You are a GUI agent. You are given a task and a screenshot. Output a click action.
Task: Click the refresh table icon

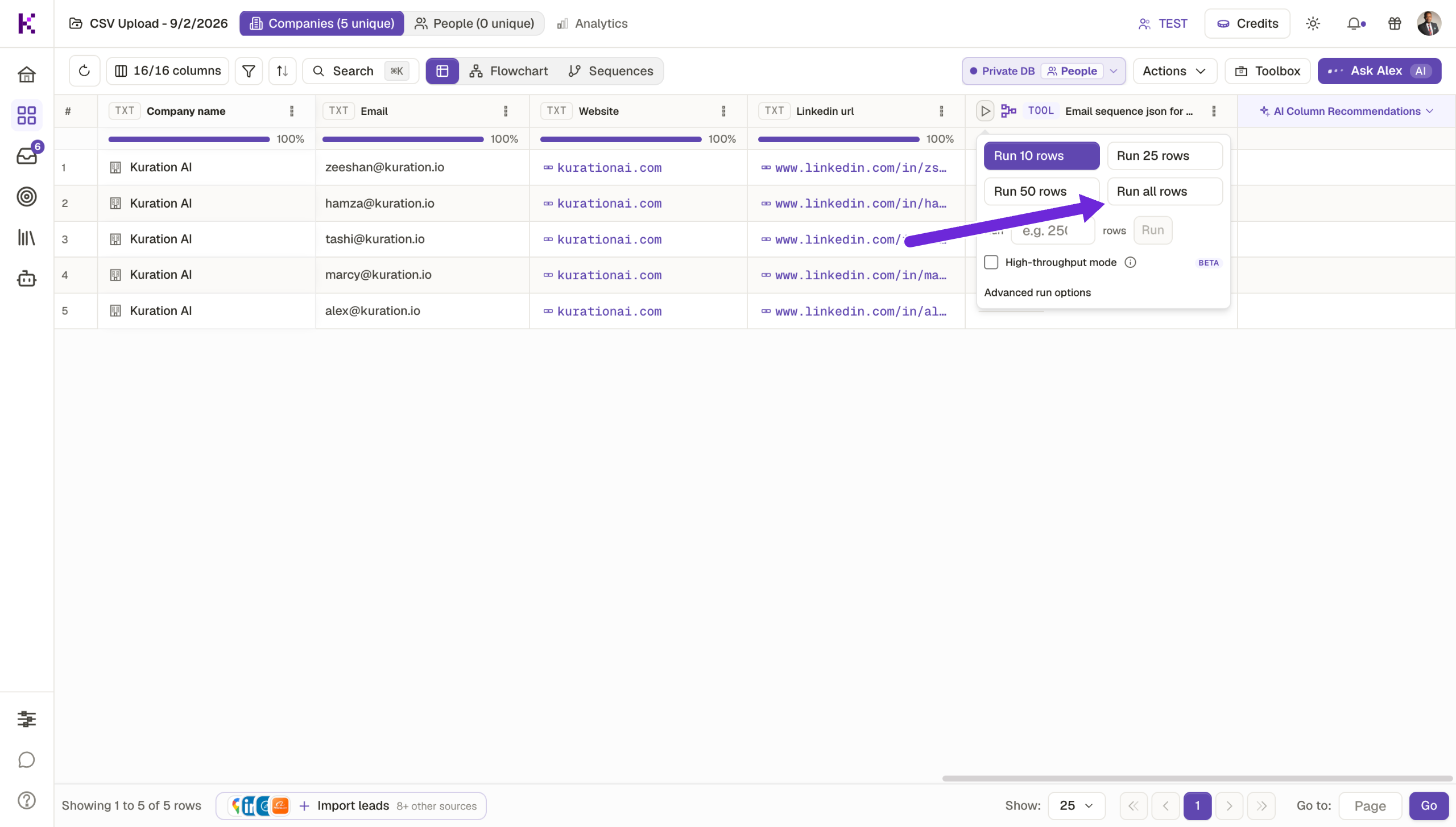coord(84,71)
